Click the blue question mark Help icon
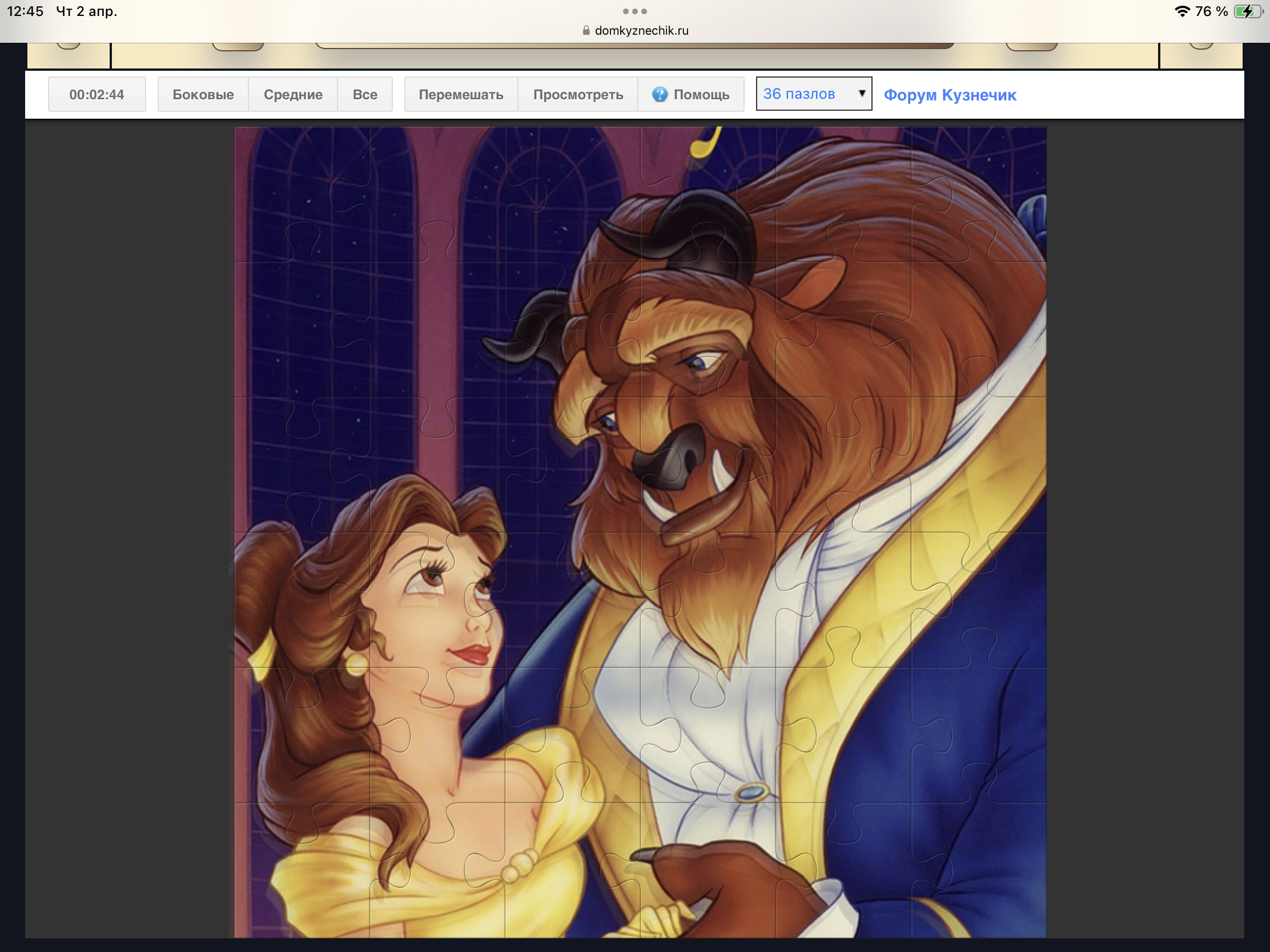The height and width of the screenshot is (952, 1270). pos(660,94)
